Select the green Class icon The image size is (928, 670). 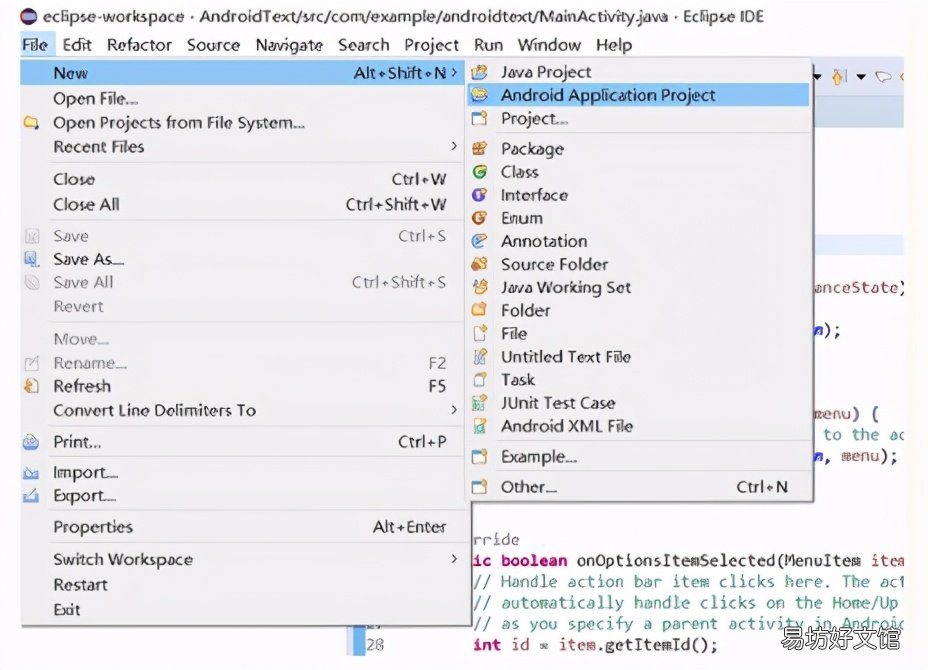(479, 172)
